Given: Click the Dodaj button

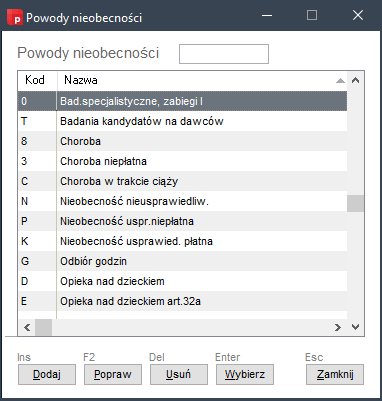Looking at the screenshot, I should click(x=47, y=374).
